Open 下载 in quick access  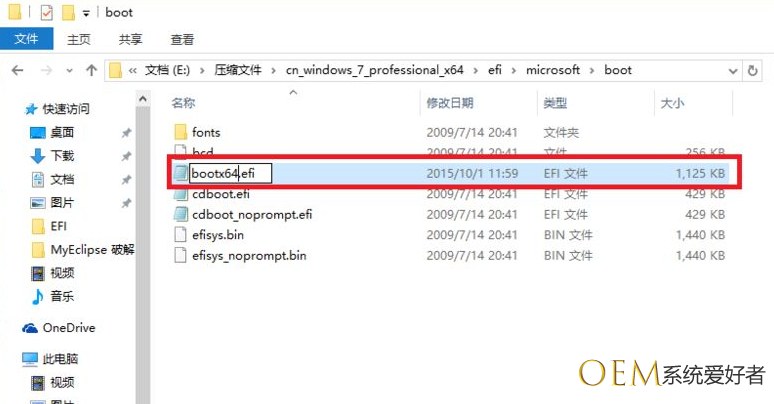click(x=62, y=156)
